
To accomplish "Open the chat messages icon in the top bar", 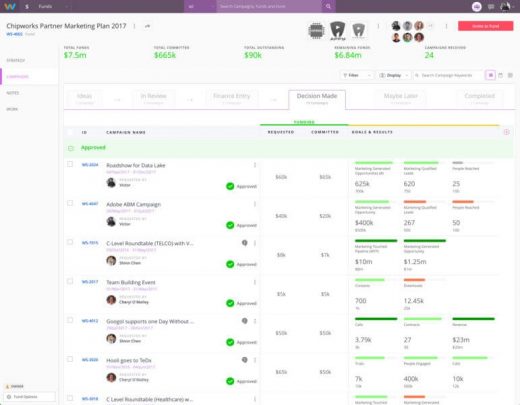I will coord(491,7).
